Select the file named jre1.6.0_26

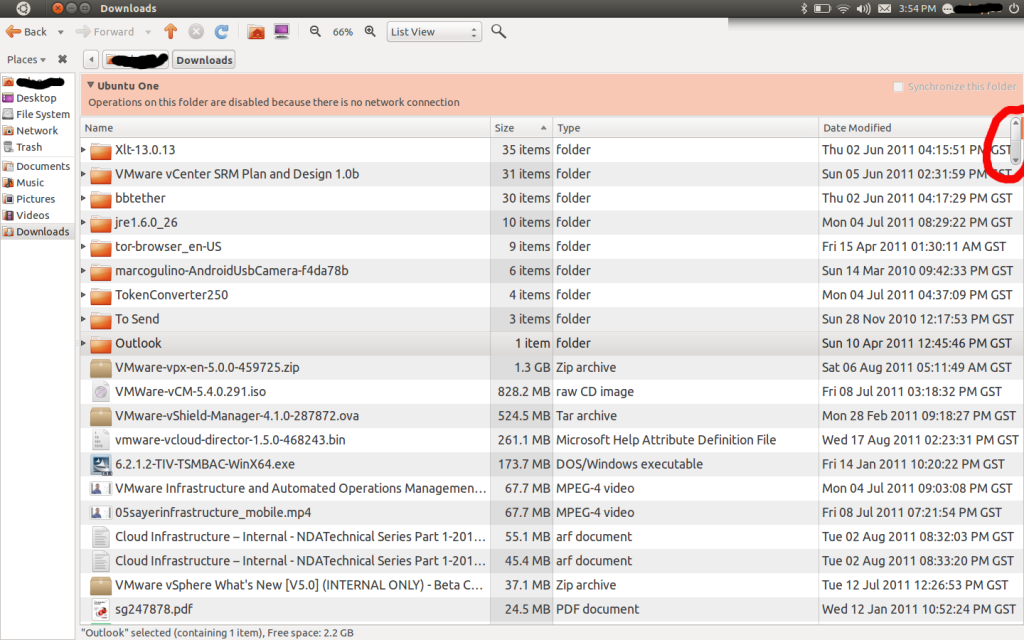(x=146, y=223)
